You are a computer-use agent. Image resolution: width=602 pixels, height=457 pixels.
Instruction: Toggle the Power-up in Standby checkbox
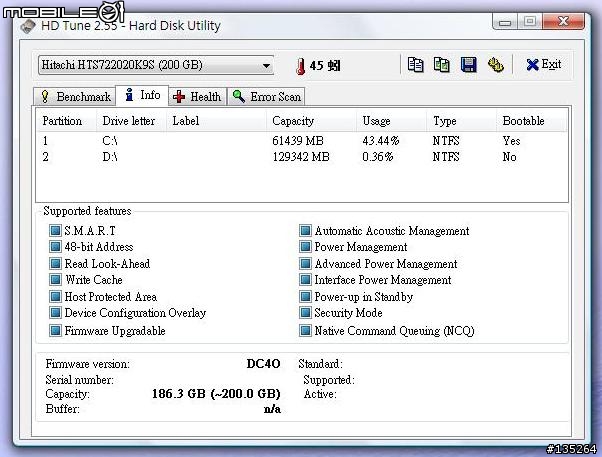coord(305,296)
